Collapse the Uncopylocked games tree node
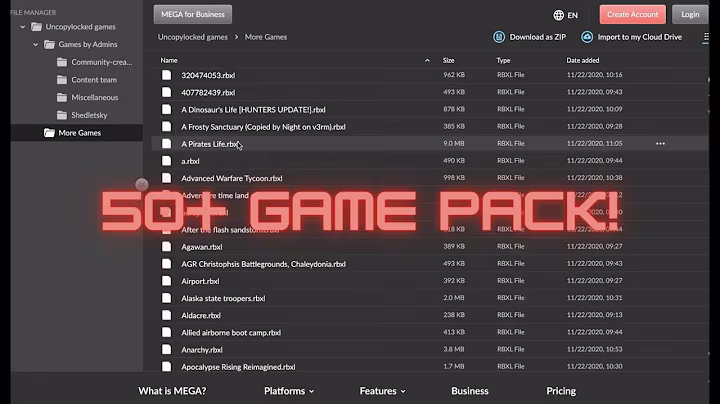This screenshot has height=404, width=720. 22,27
